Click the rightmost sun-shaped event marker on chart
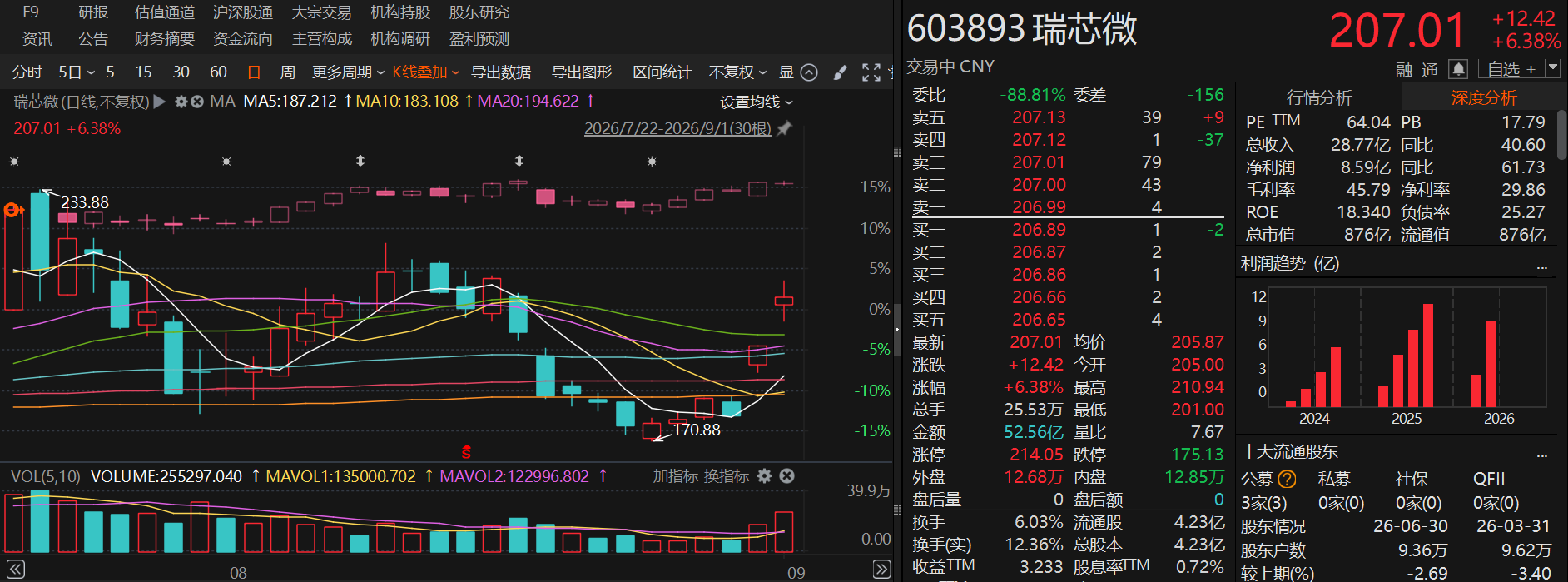 coord(652,161)
